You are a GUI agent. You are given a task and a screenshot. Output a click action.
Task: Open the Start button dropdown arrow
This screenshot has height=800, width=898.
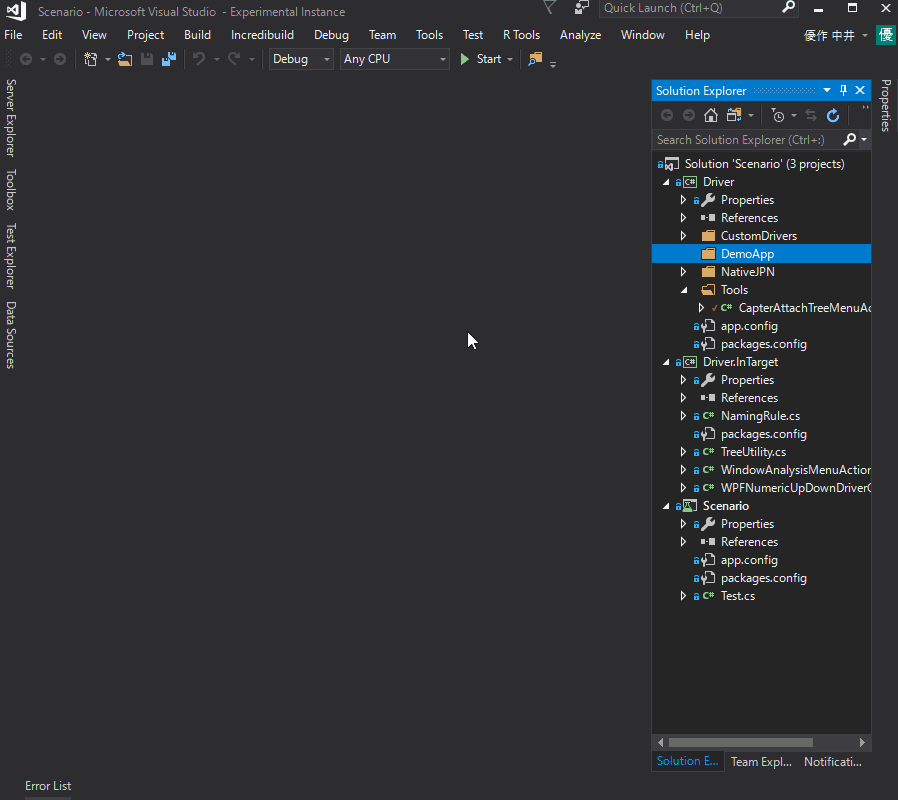click(x=510, y=59)
